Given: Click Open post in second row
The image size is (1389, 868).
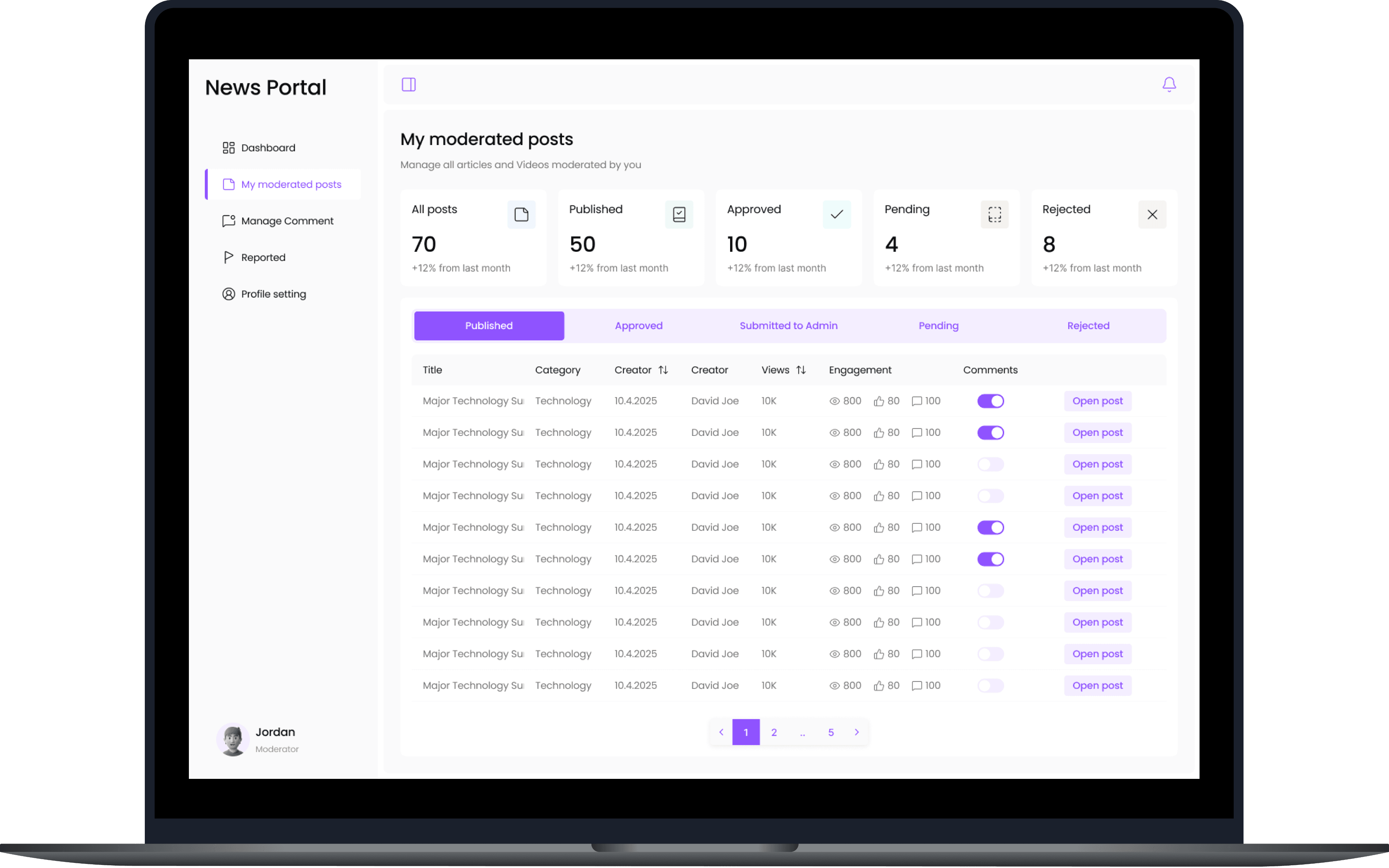Looking at the screenshot, I should 1097,433.
